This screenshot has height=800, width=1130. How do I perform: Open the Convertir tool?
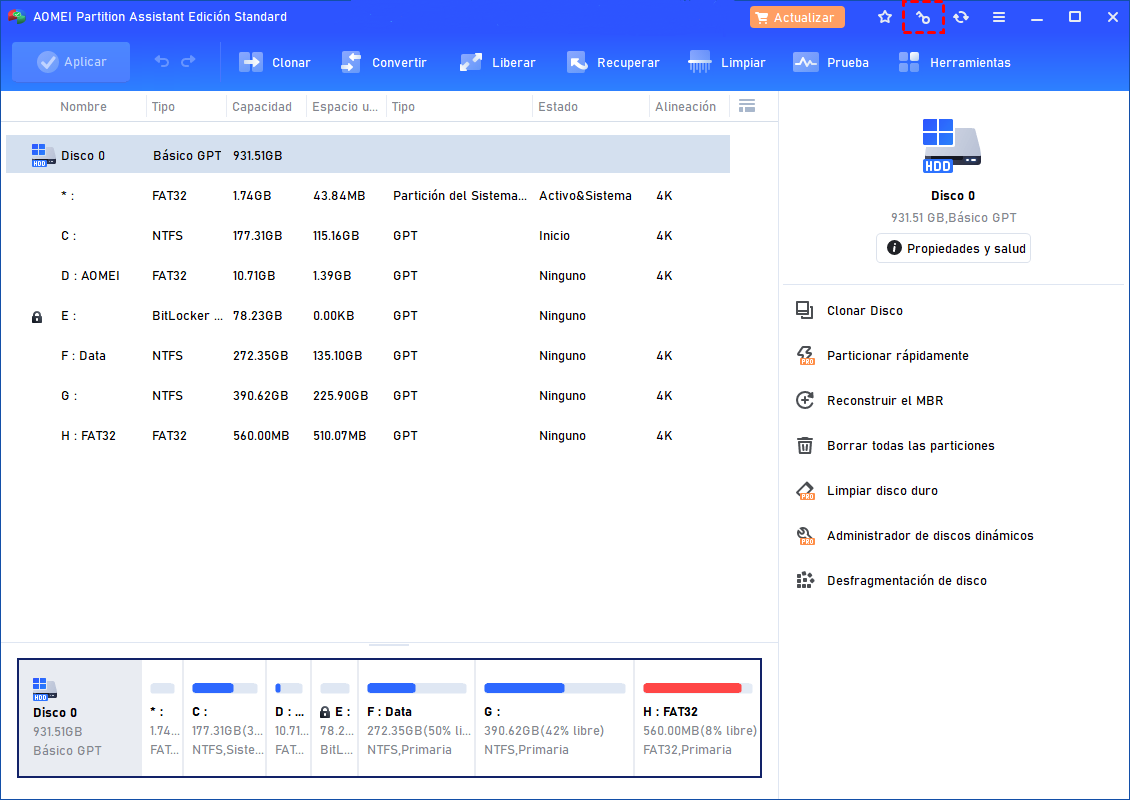[384, 61]
